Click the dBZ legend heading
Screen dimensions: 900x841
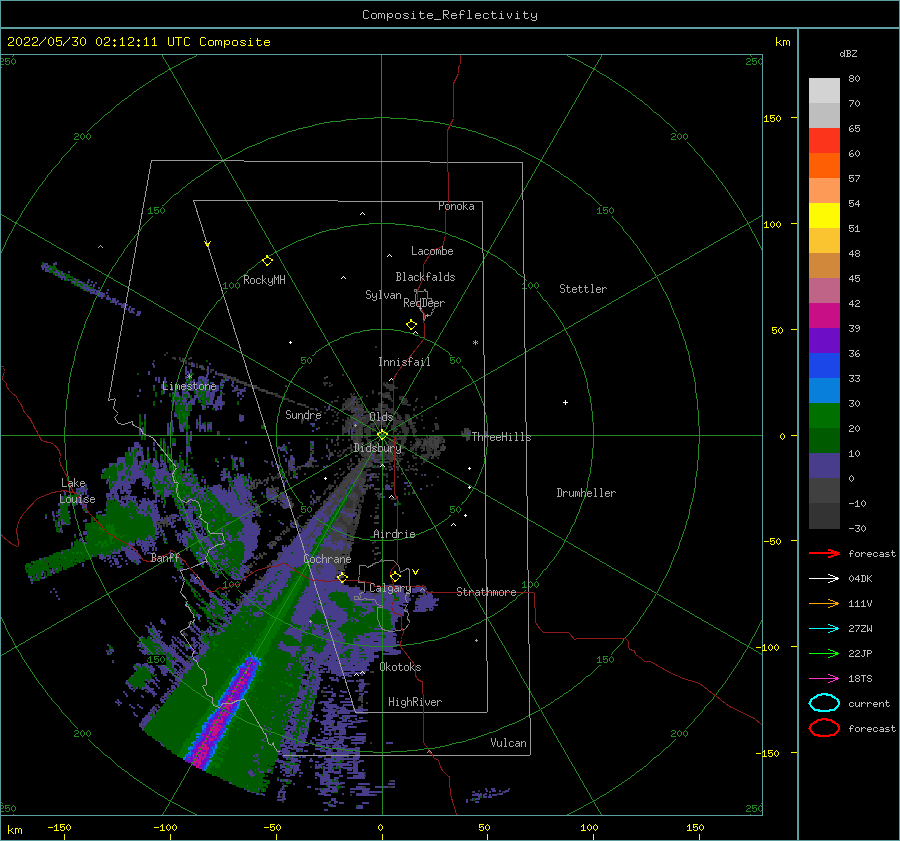(848, 53)
